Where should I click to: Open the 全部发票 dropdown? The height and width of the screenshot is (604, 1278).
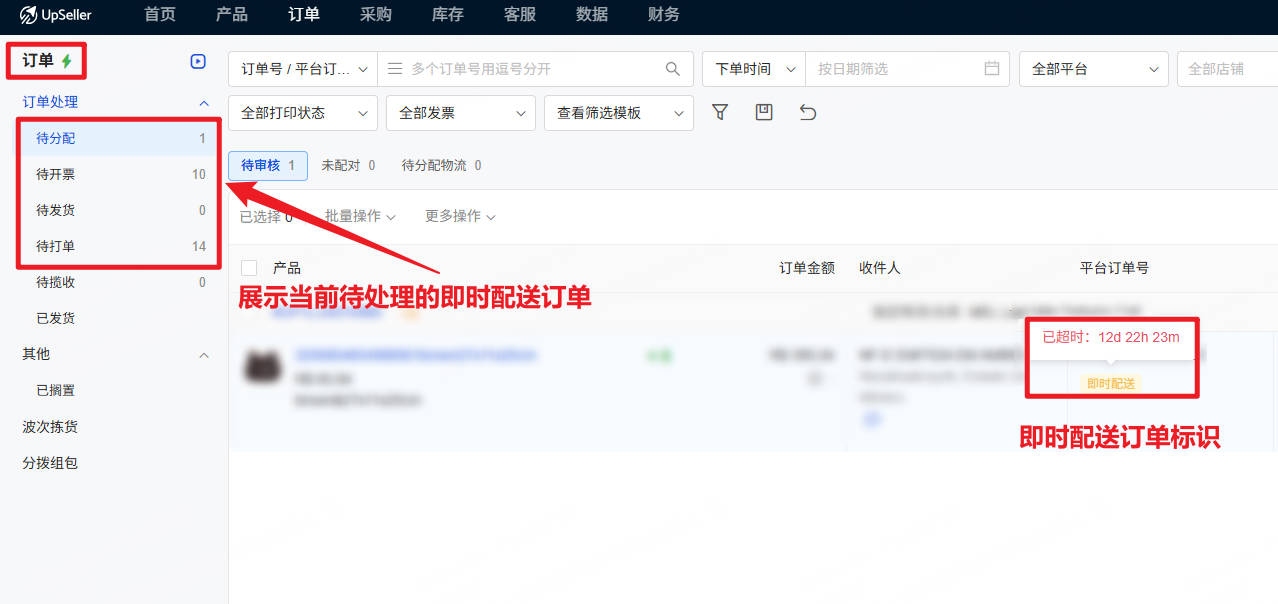461,113
